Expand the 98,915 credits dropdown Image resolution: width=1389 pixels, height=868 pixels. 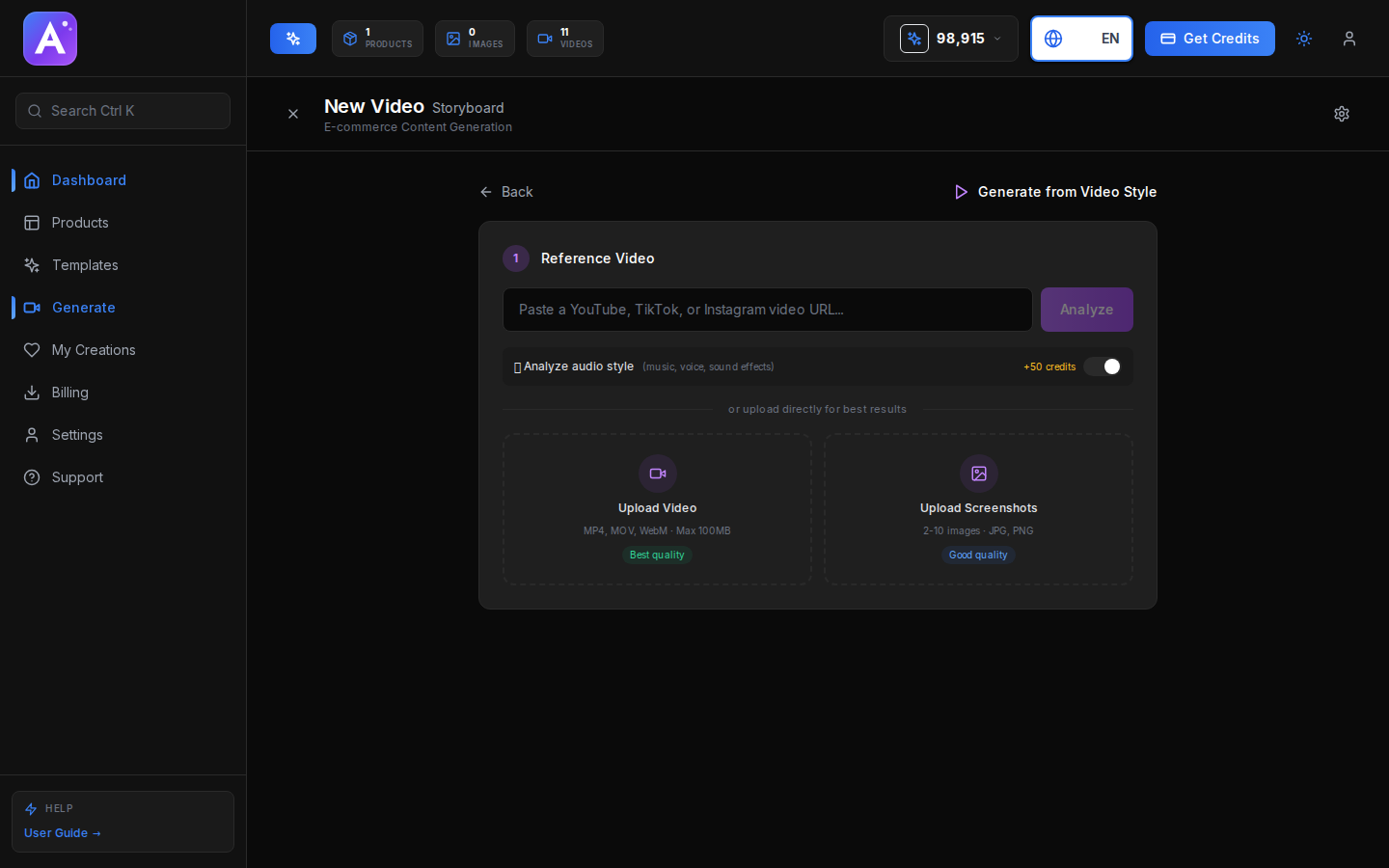click(951, 39)
